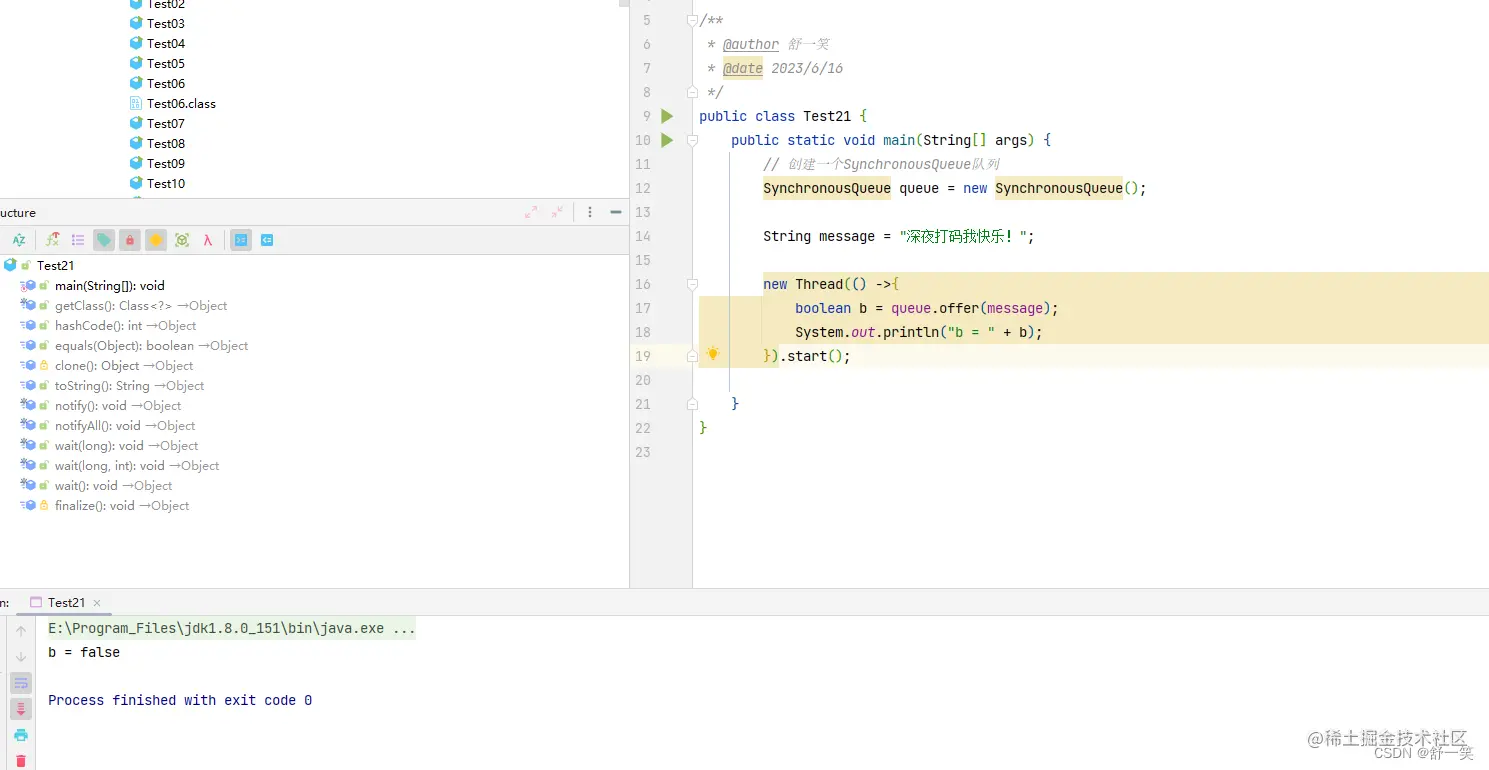Select the Test21 run tab
Screen dimensions: 1489x770
tap(66, 602)
